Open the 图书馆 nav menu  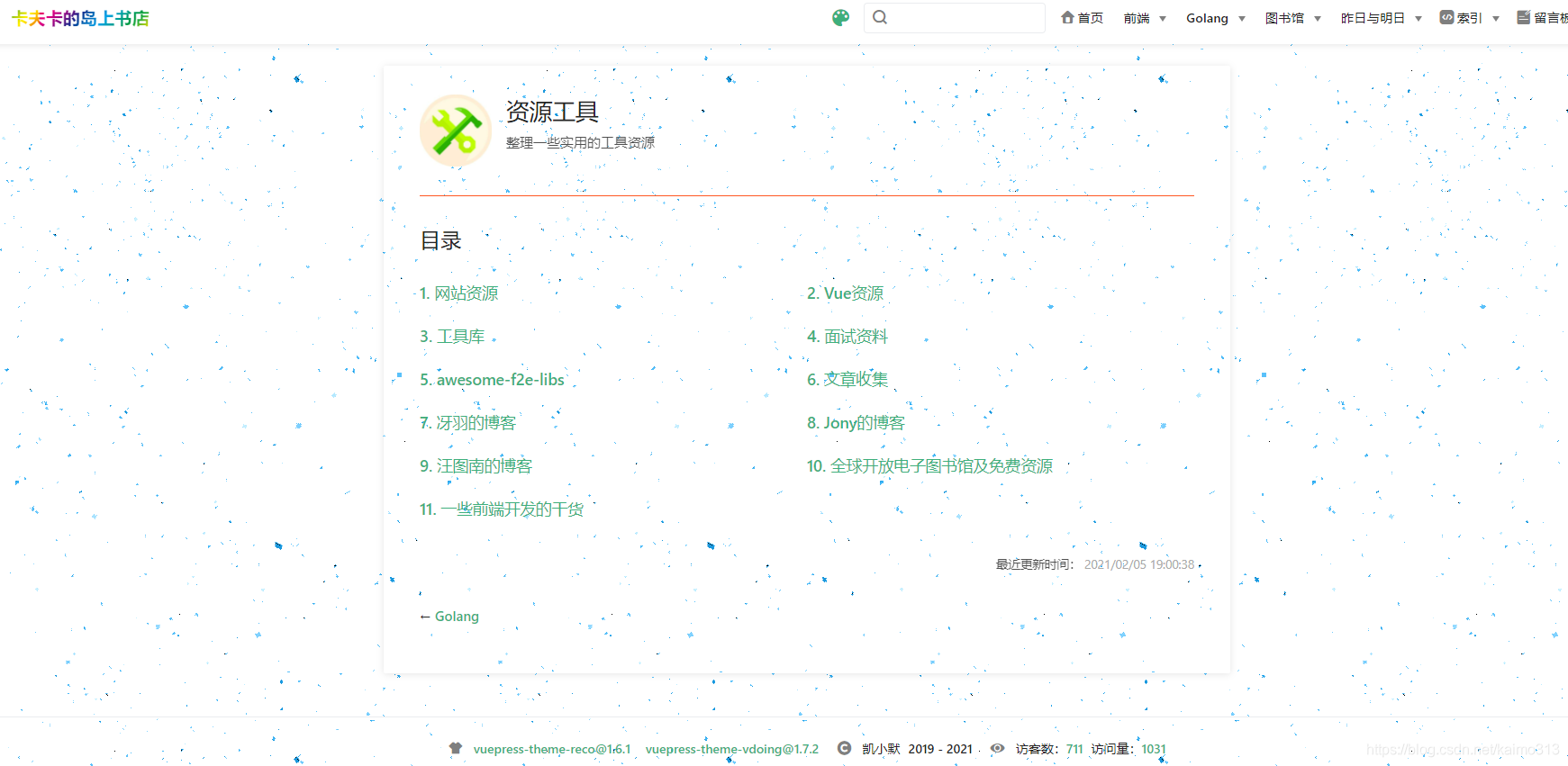(x=1284, y=18)
